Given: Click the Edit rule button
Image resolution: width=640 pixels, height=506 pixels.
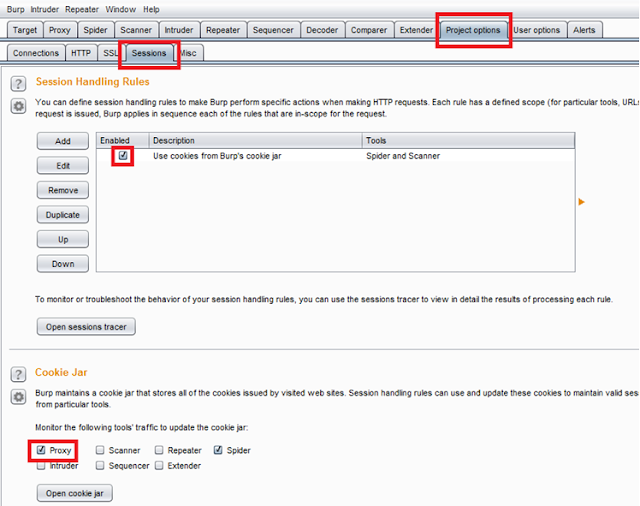Looking at the screenshot, I should (63, 166).
